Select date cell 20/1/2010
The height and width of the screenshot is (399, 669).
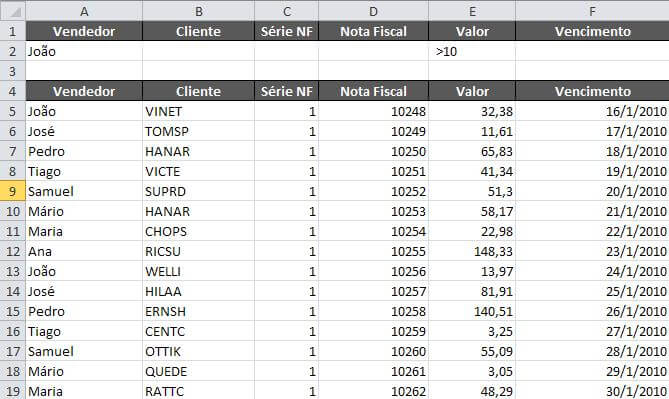(592, 191)
